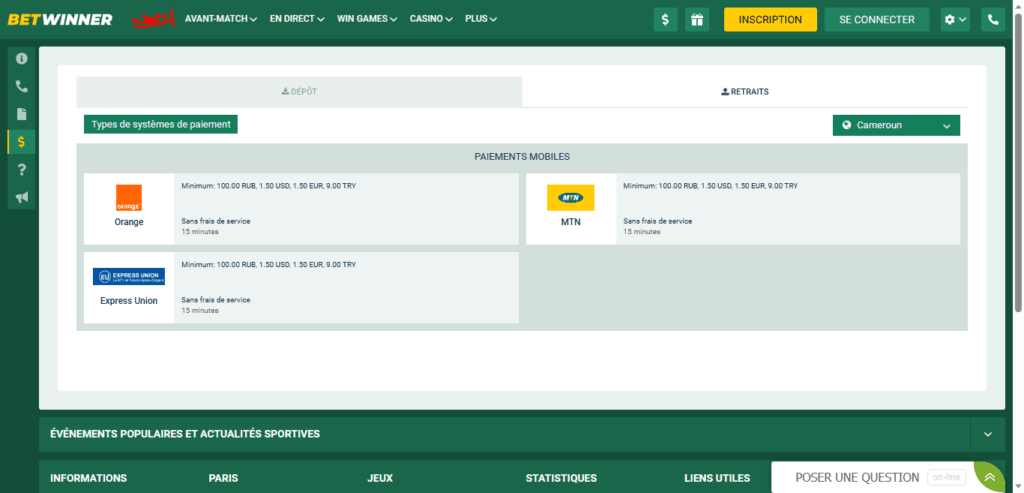Click MTN's Sans frais de service text
The width and height of the screenshot is (1024, 493).
pyautogui.click(x=658, y=221)
